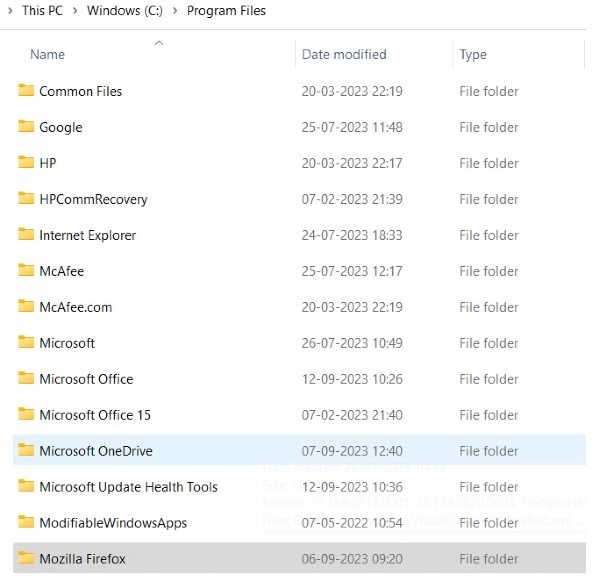Click the Microsoft Update Health Tools folder icon
This screenshot has width=600, height=581.
26,486
